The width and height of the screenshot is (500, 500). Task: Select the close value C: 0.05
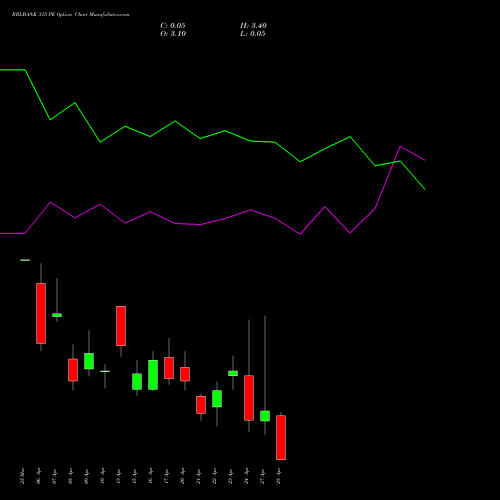pos(173,26)
